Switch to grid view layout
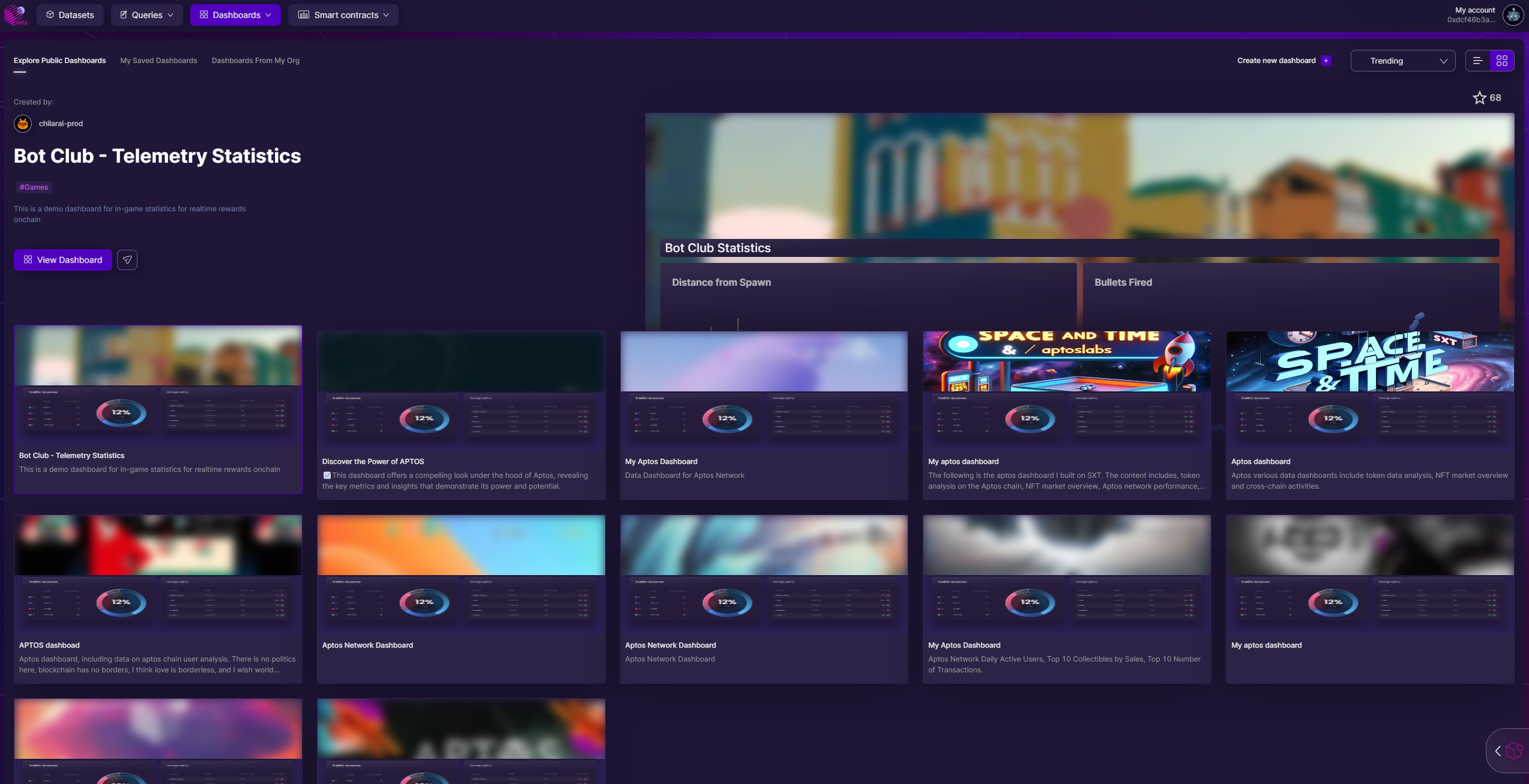This screenshot has width=1529, height=784. [1502, 61]
